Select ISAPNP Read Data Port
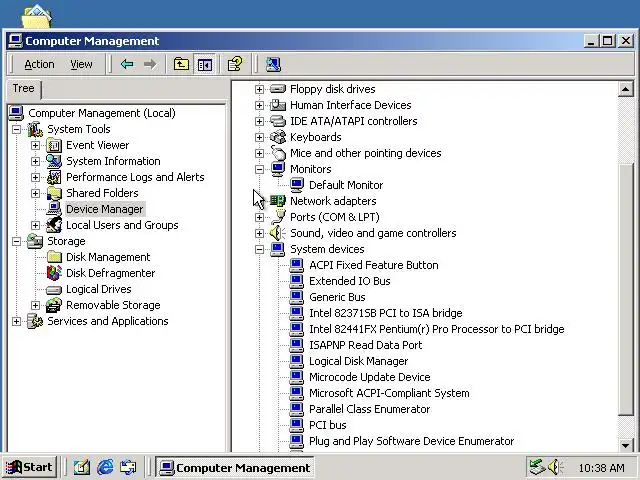640x480 pixels. [x=365, y=345]
